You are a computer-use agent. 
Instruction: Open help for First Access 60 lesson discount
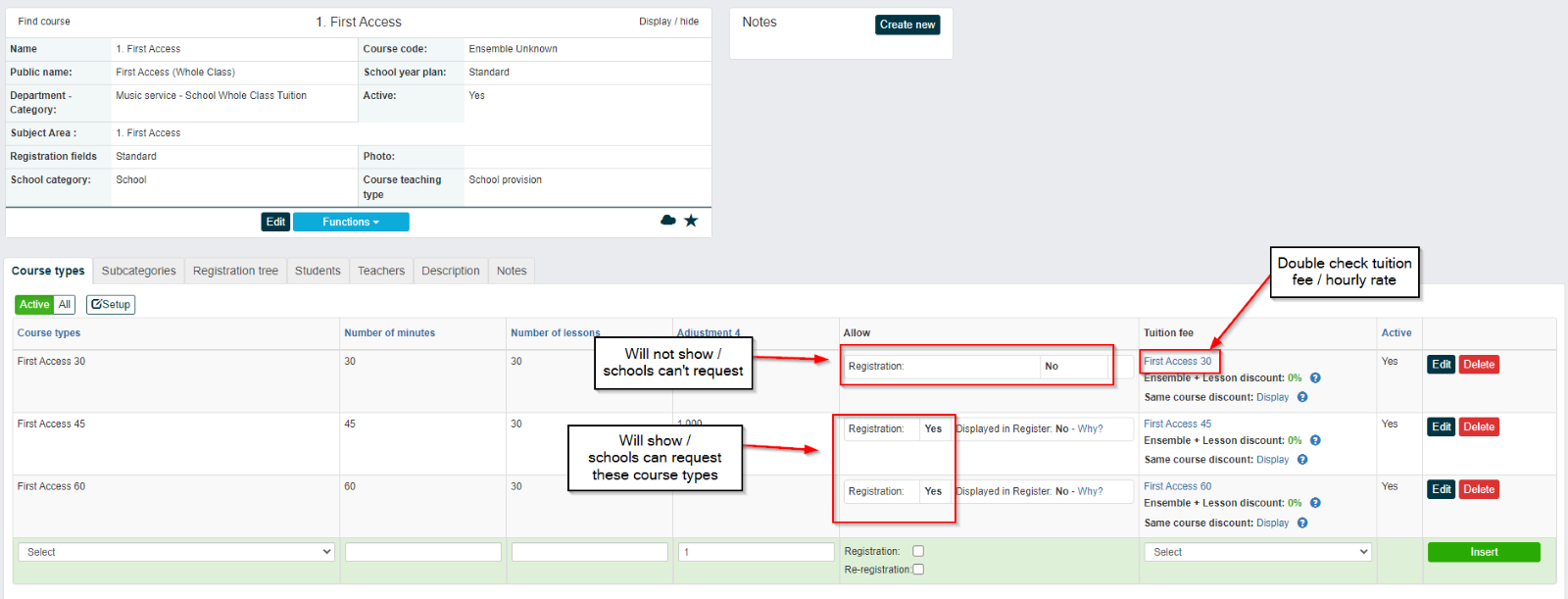coord(1315,503)
